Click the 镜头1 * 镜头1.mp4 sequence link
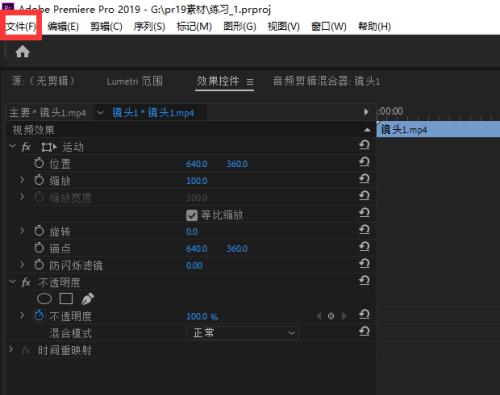Image resolution: width=500 pixels, height=395 pixels. tap(153, 113)
